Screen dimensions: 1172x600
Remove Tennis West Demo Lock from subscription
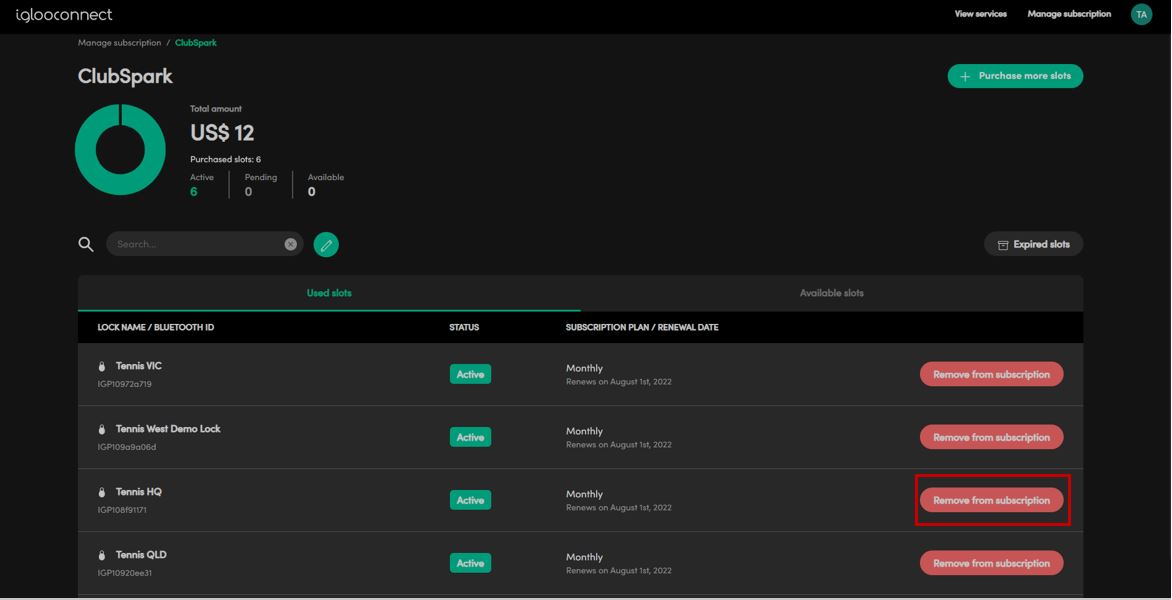click(x=991, y=437)
